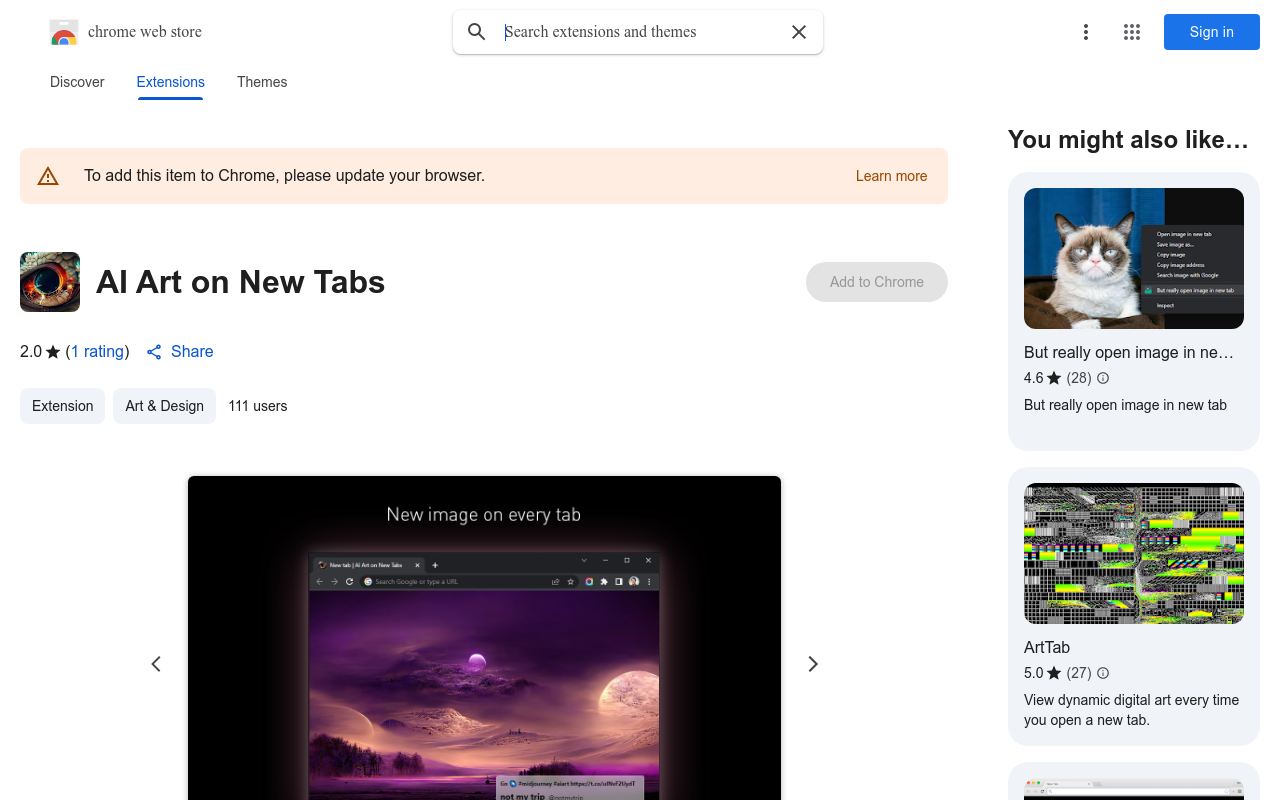This screenshot has width=1280, height=800.
Task: Click info icon next to 27 ratings
Action: point(1103,673)
